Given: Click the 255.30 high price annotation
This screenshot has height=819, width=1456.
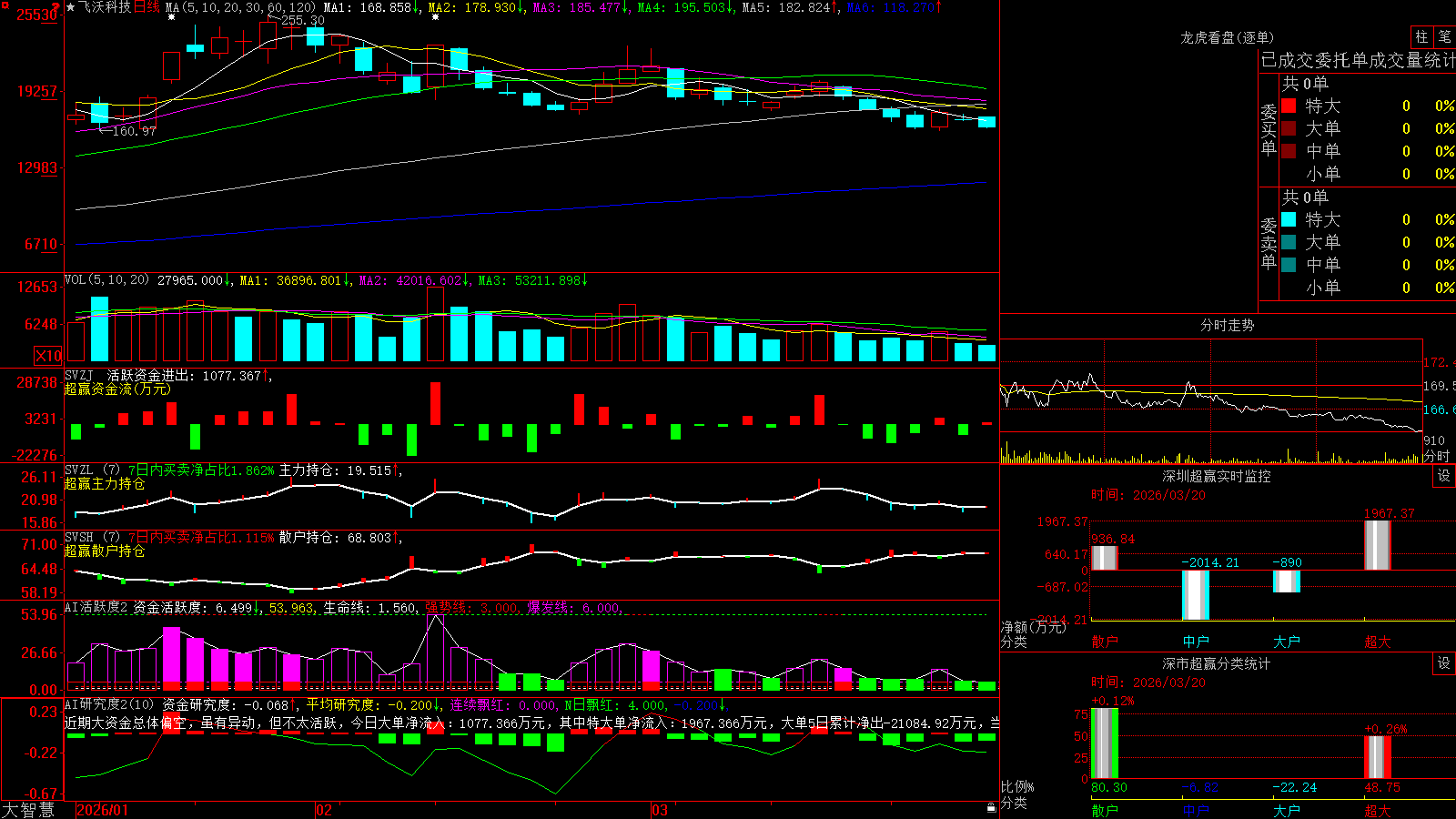Looking at the screenshot, I should point(302,20).
